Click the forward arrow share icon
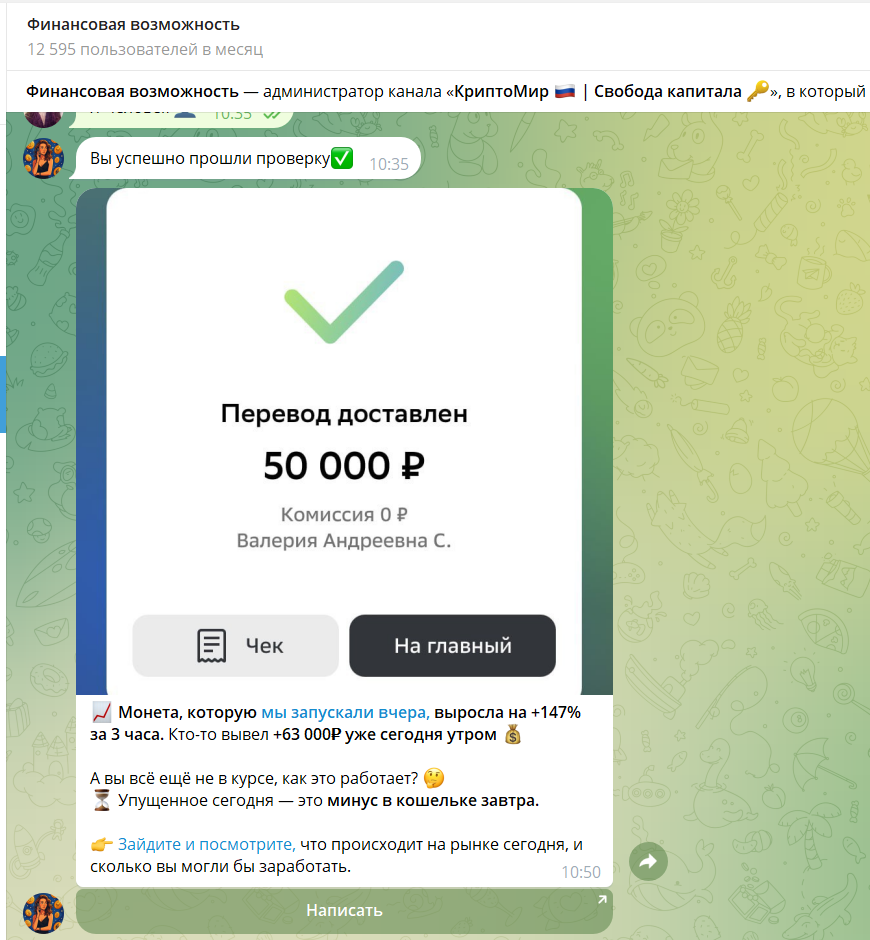Image resolution: width=870 pixels, height=940 pixels. pos(648,861)
